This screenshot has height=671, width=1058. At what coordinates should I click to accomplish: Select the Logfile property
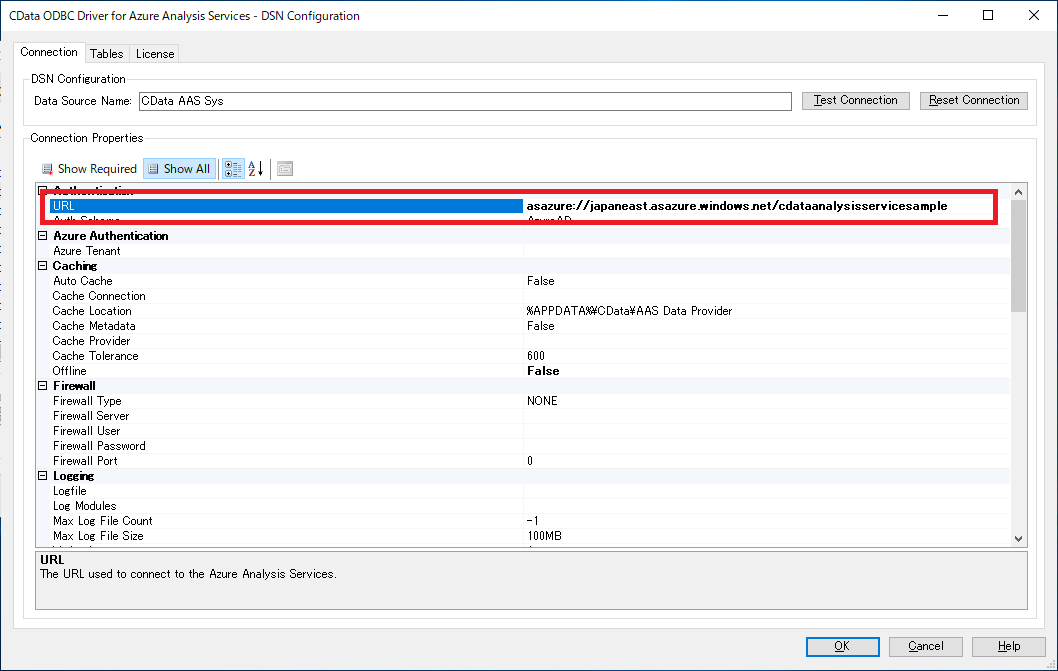point(69,491)
